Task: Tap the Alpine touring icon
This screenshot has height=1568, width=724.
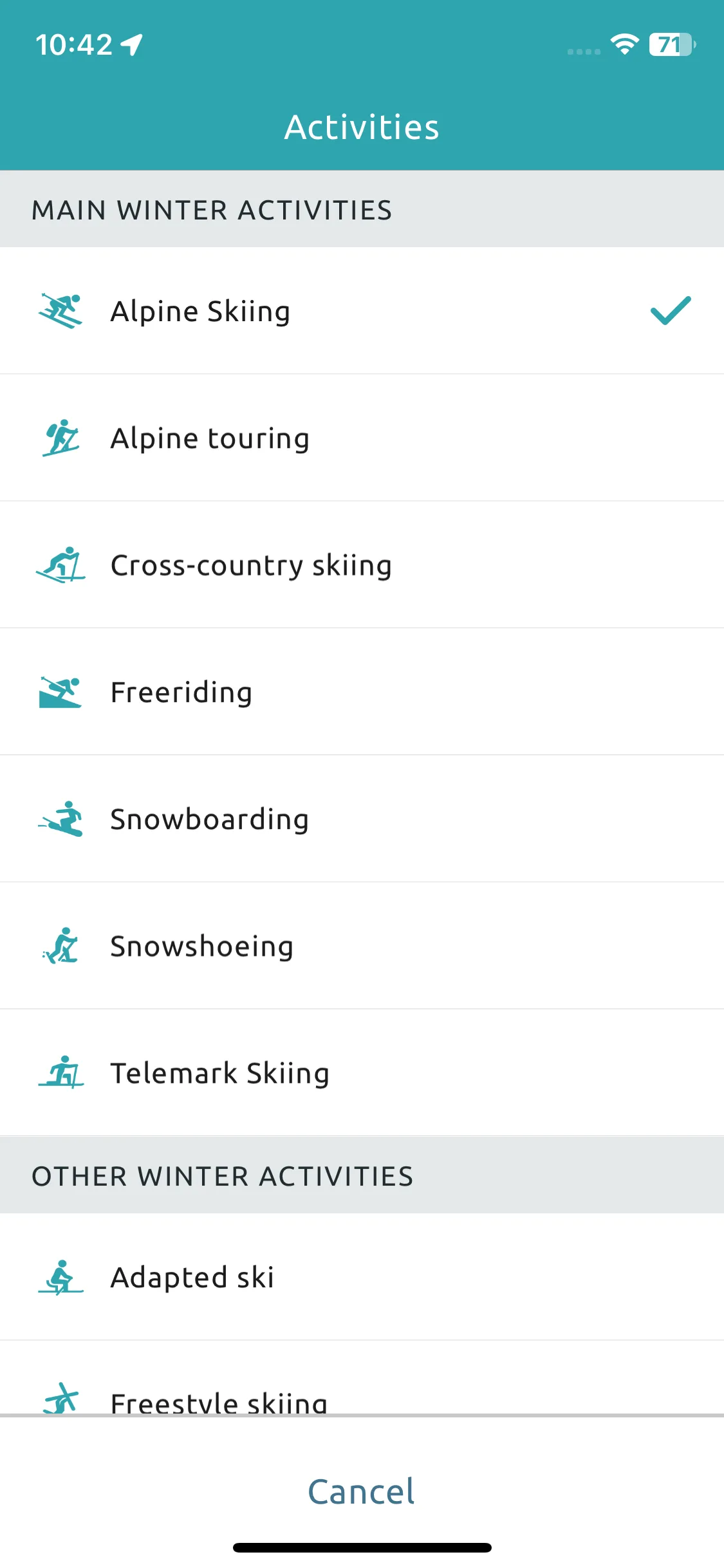Action: tap(60, 438)
